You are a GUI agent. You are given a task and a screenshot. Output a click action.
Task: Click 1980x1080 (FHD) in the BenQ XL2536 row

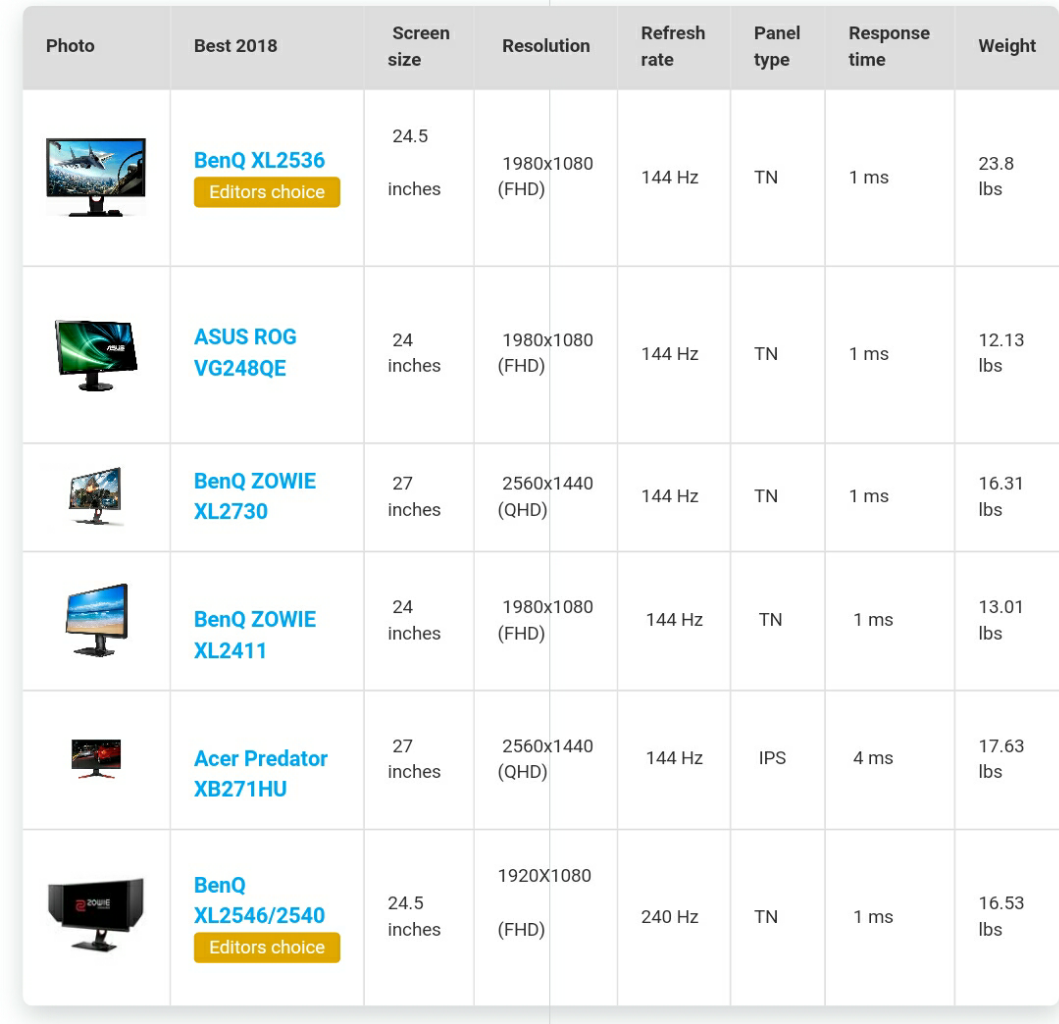[x=545, y=176]
